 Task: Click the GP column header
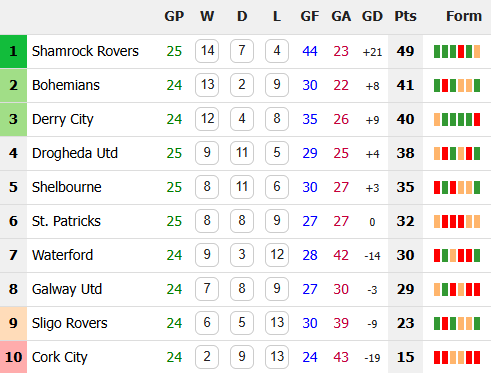(x=174, y=16)
